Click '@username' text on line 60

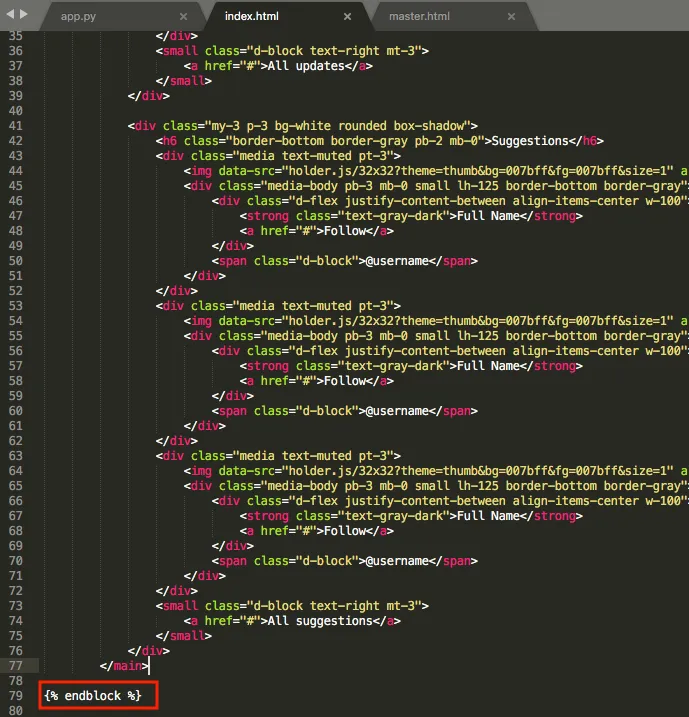point(397,411)
